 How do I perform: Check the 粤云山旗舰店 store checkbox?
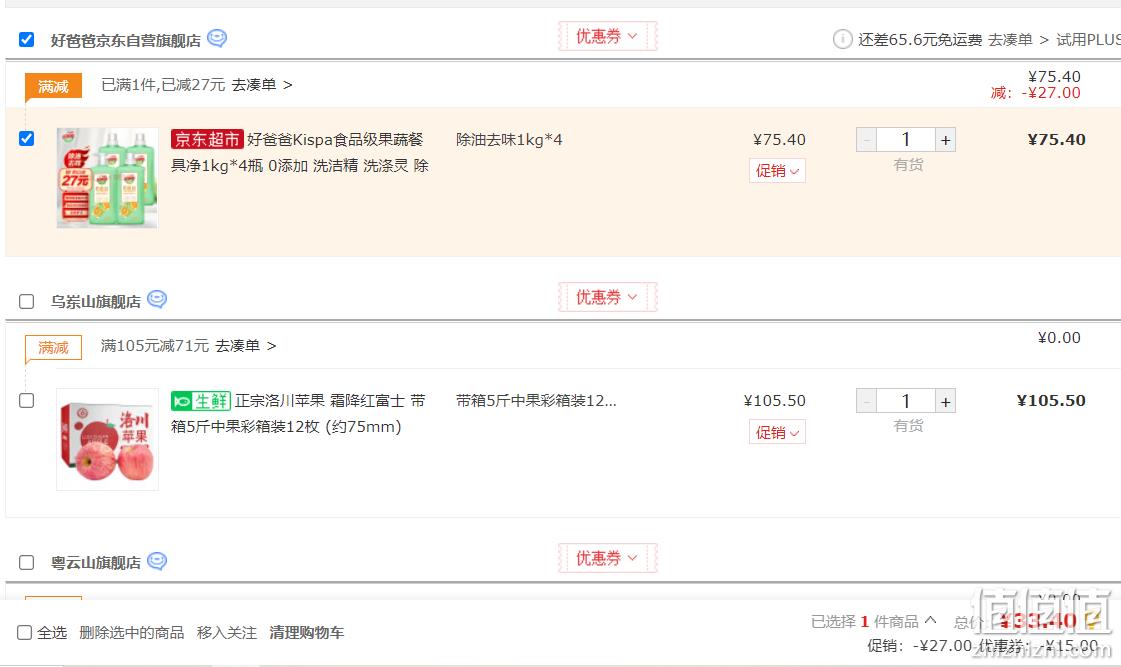pos(26,563)
